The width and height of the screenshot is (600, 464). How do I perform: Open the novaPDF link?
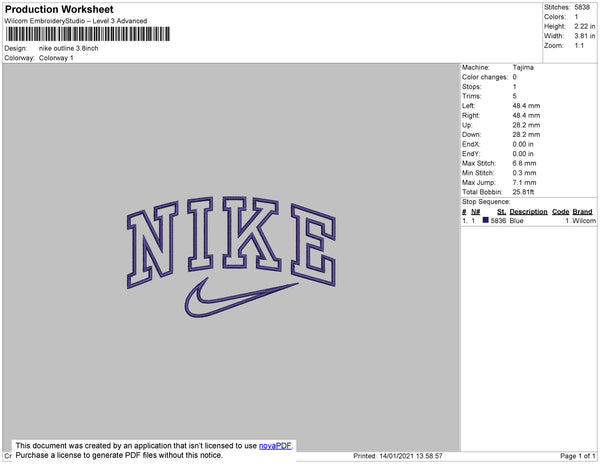(275, 446)
